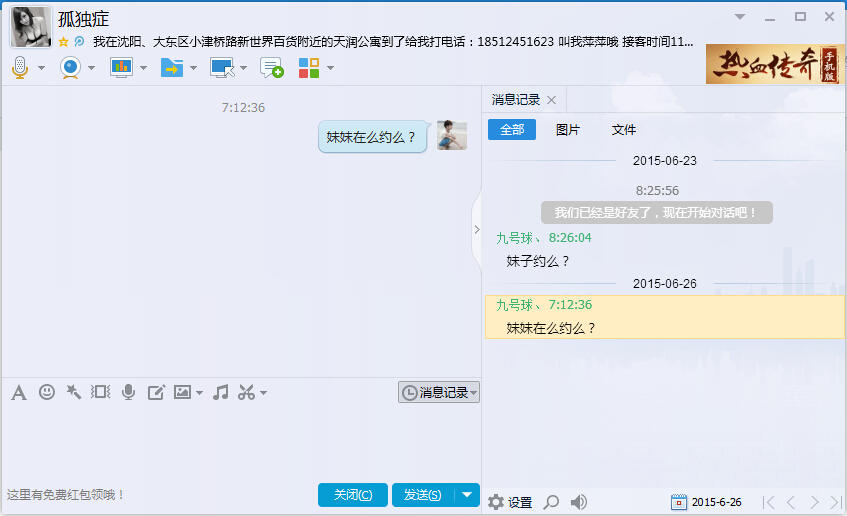The width and height of the screenshot is (847, 516).
Task: Open the Qzone icon beside star
Action: coord(79,42)
